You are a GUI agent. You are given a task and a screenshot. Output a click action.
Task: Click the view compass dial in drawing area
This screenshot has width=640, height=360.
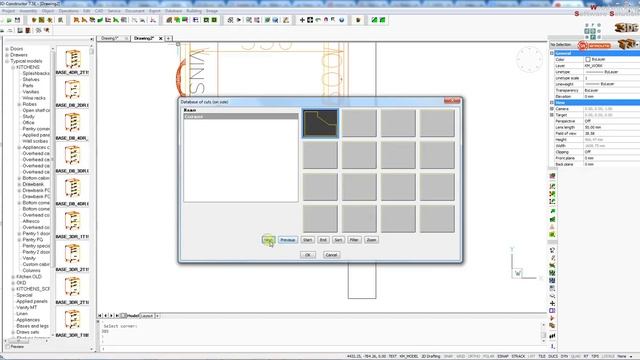(529, 60)
